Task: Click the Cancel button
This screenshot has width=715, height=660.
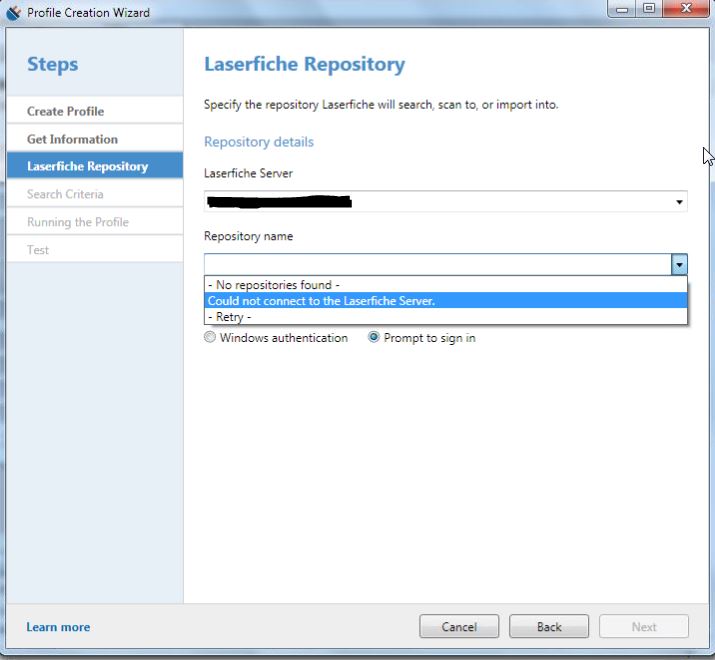Action: (x=459, y=627)
